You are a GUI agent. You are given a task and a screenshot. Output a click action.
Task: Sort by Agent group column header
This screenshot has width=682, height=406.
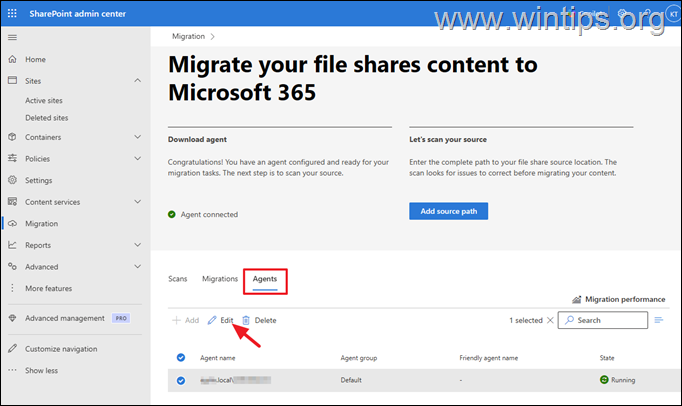pos(359,358)
